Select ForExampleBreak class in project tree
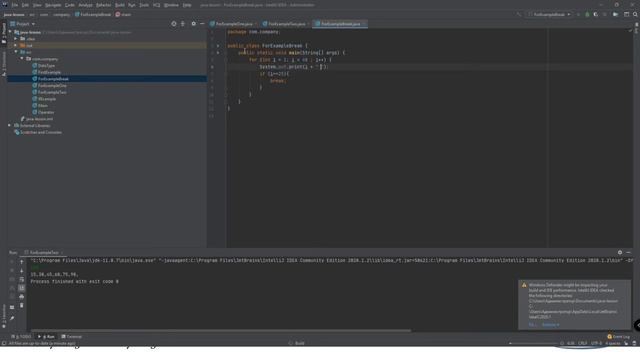The image size is (640, 360). (53, 79)
